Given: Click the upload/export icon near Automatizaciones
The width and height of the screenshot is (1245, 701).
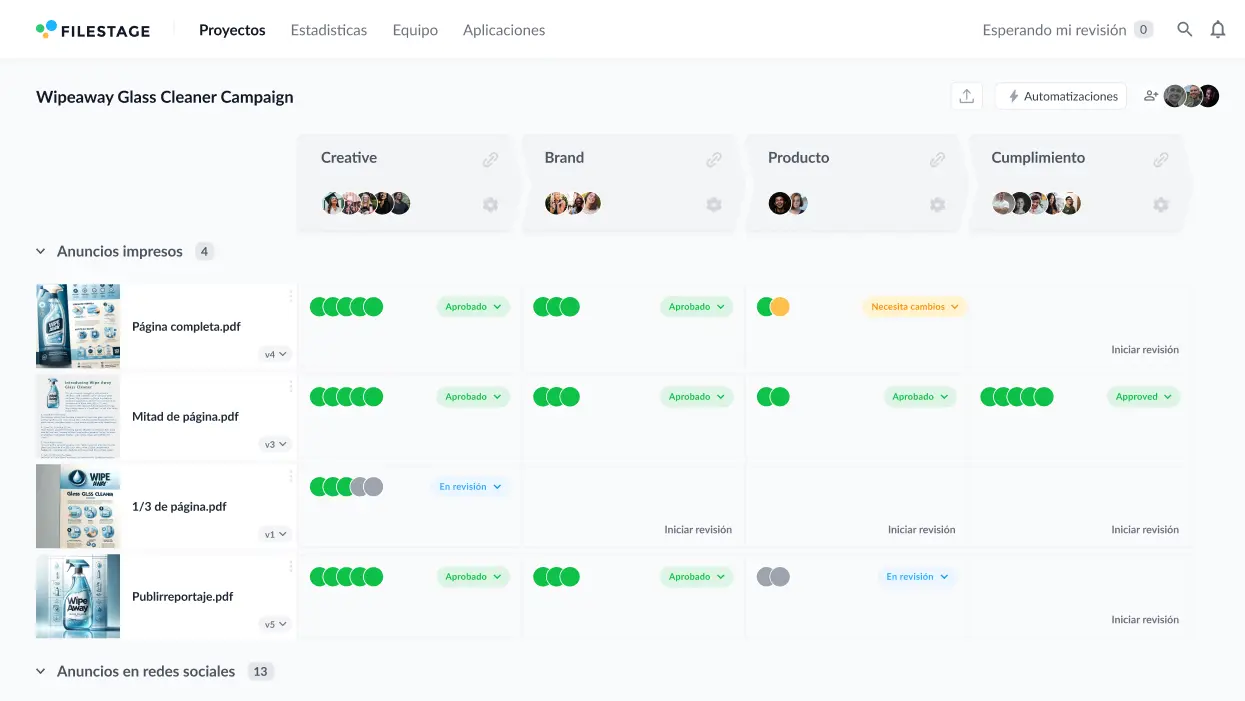Looking at the screenshot, I should pos(966,95).
